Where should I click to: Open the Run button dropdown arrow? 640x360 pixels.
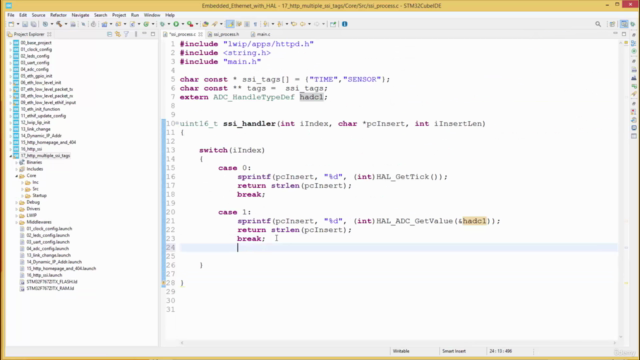183,24
